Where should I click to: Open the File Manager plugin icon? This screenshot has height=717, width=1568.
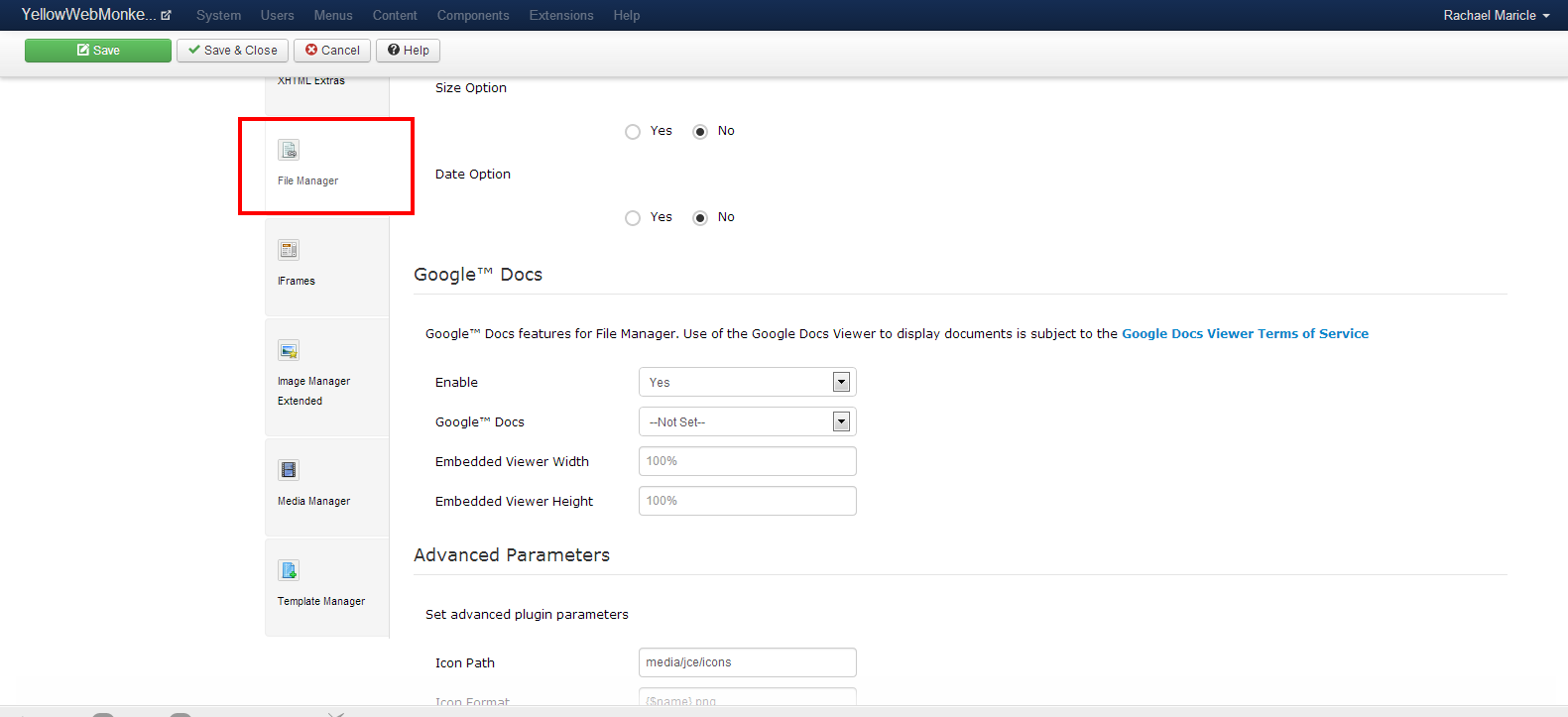[x=289, y=150]
